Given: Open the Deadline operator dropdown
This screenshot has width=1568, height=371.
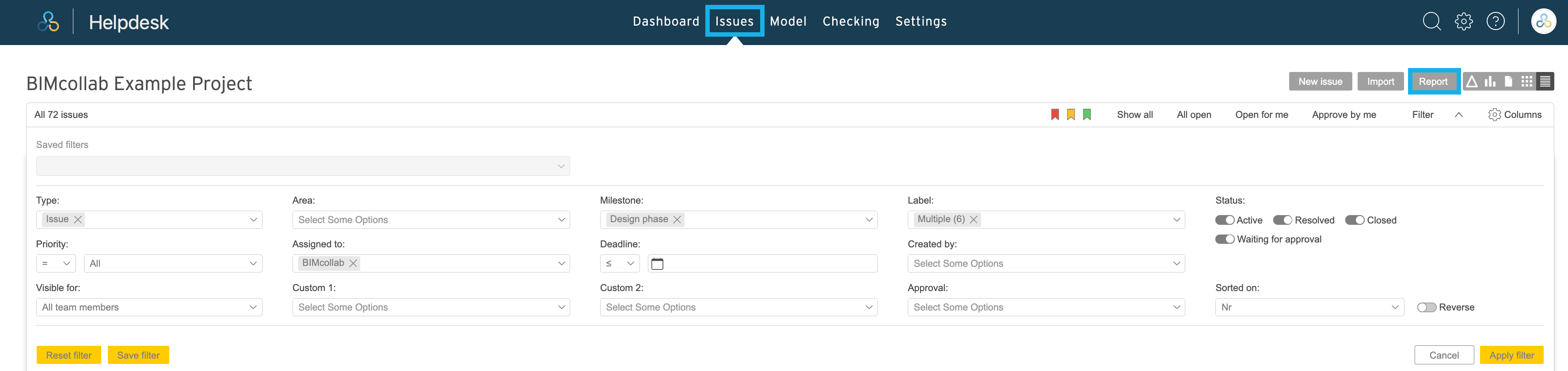Looking at the screenshot, I should (620, 263).
